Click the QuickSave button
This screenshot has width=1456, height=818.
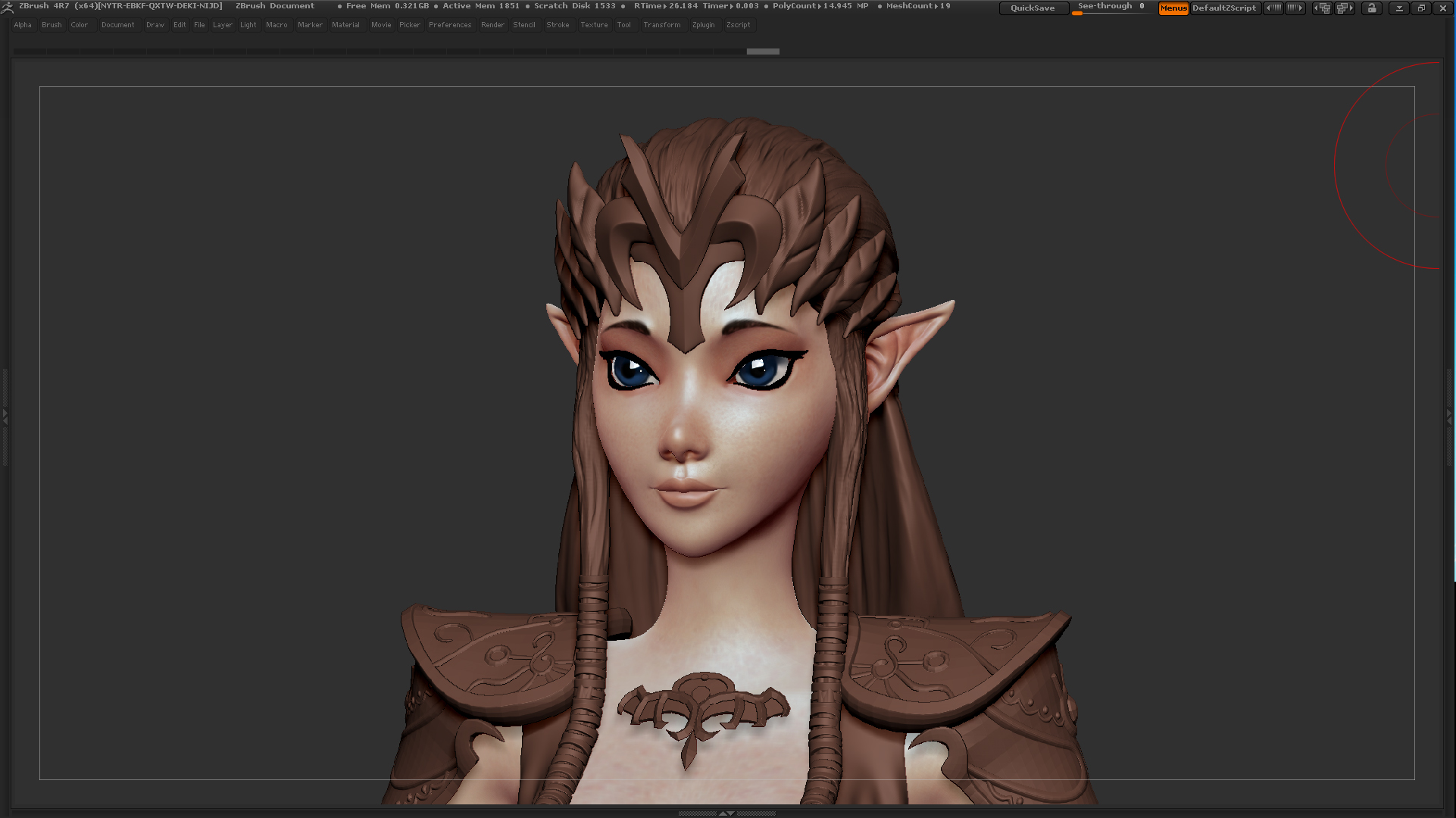pyautogui.click(x=1033, y=8)
